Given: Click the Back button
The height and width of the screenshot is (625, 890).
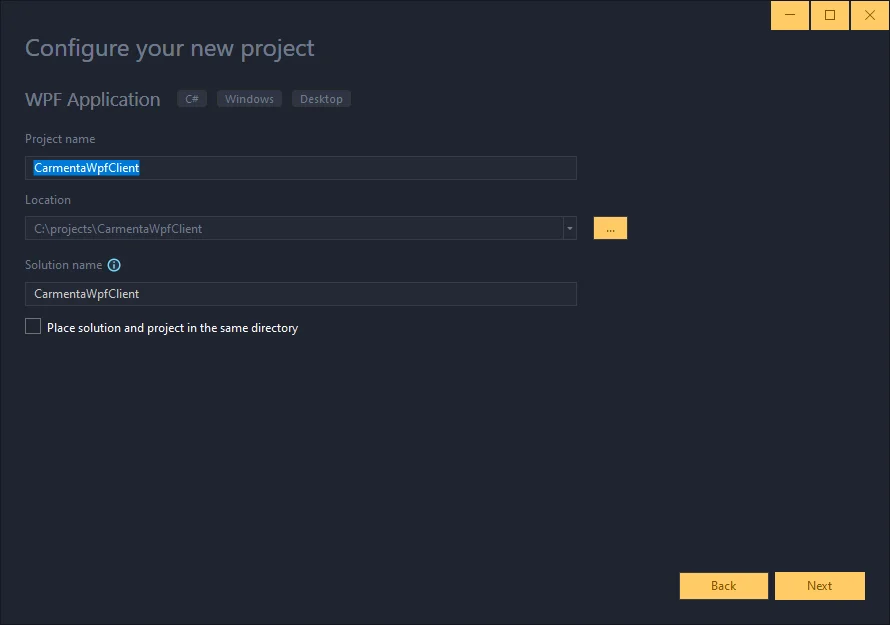Looking at the screenshot, I should (723, 586).
